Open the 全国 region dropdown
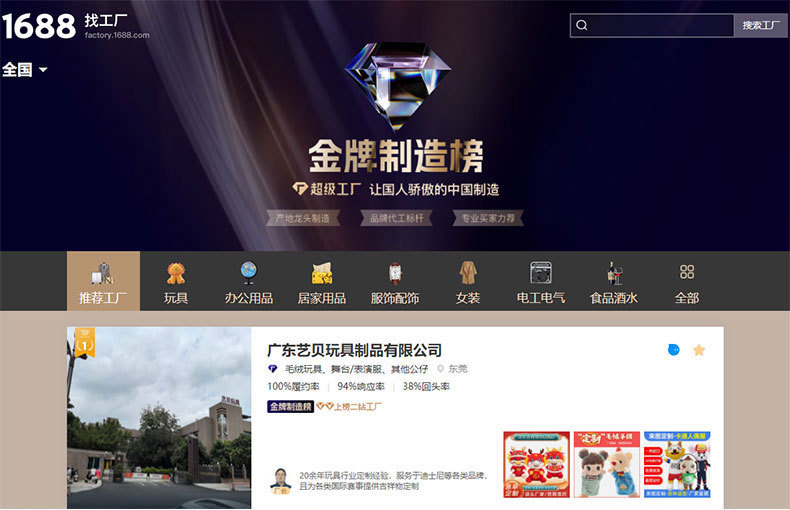The width and height of the screenshot is (790, 510). [25, 70]
